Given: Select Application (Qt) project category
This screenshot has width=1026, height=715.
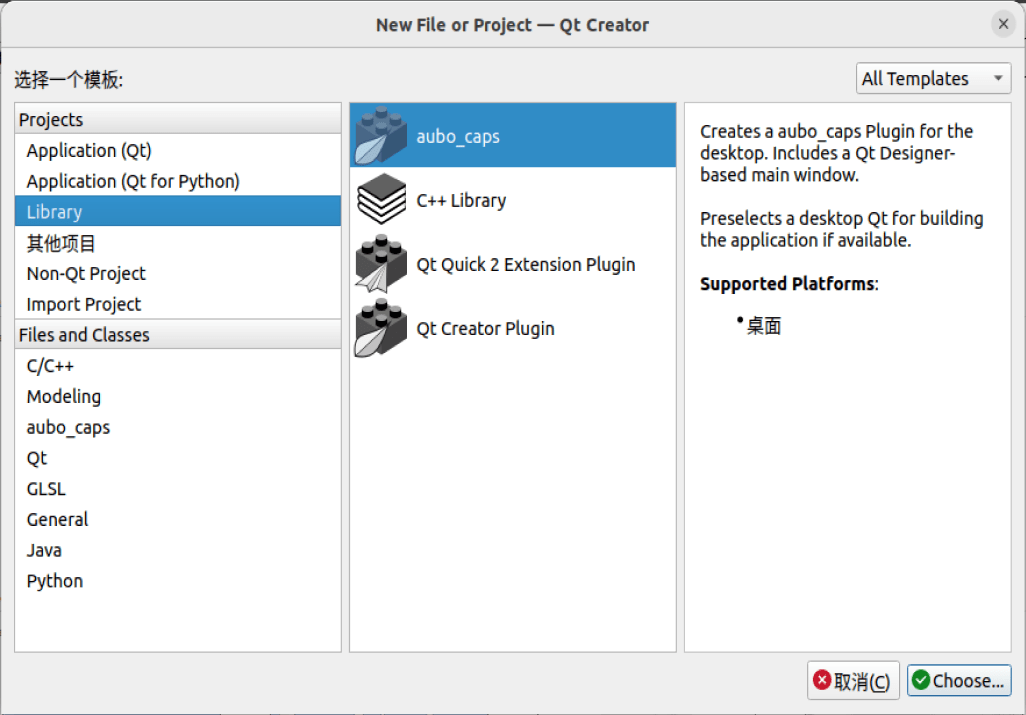Looking at the screenshot, I should [x=178, y=150].
